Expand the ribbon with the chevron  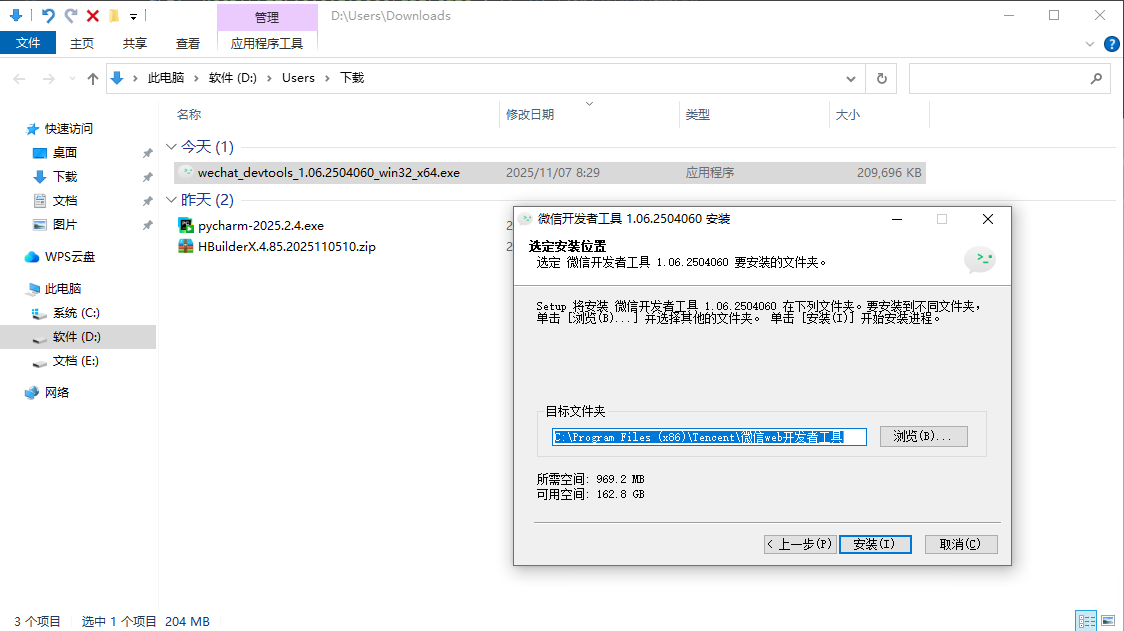point(1091,44)
